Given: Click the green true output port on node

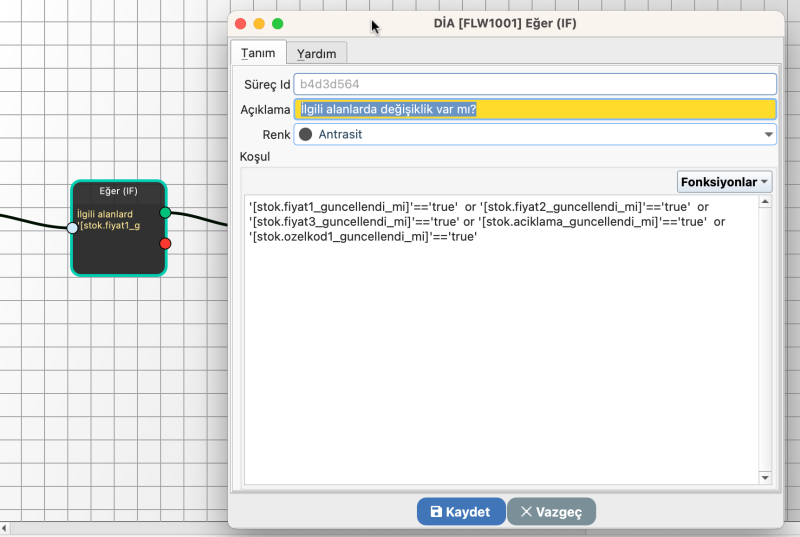Looking at the screenshot, I should pos(165,212).
